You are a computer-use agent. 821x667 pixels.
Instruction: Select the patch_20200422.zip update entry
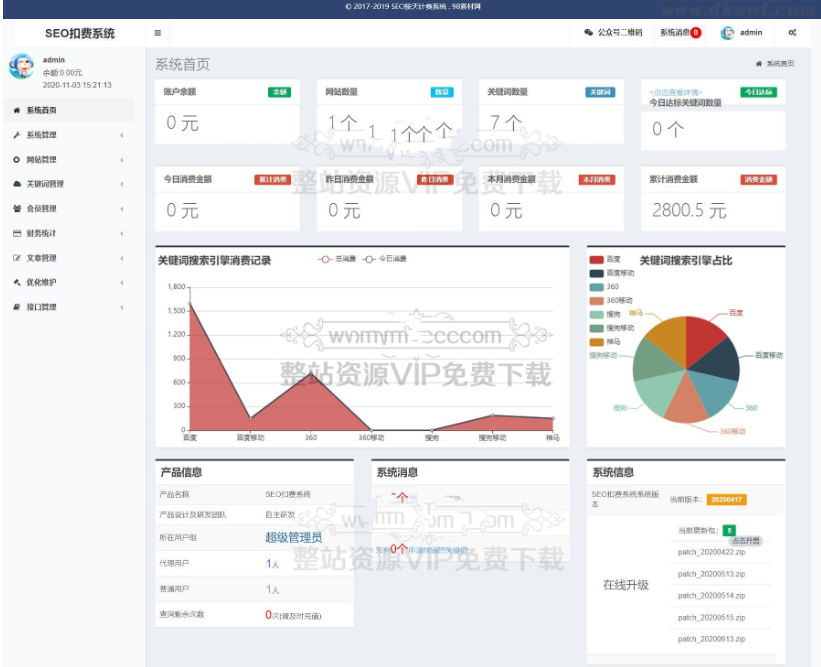point(712,551)
